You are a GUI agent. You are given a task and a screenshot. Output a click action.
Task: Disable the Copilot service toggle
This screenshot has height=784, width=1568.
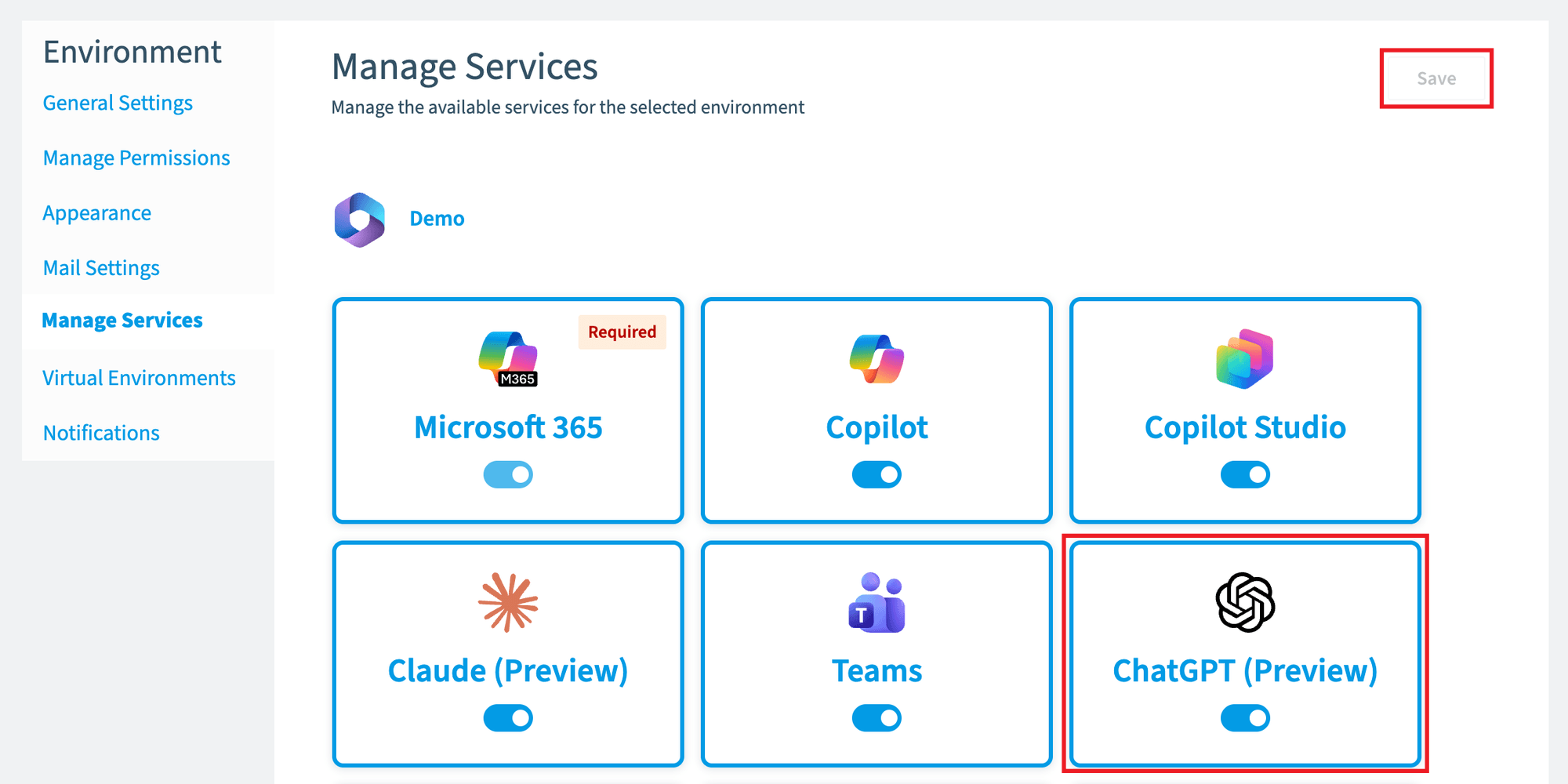[877, 474]
